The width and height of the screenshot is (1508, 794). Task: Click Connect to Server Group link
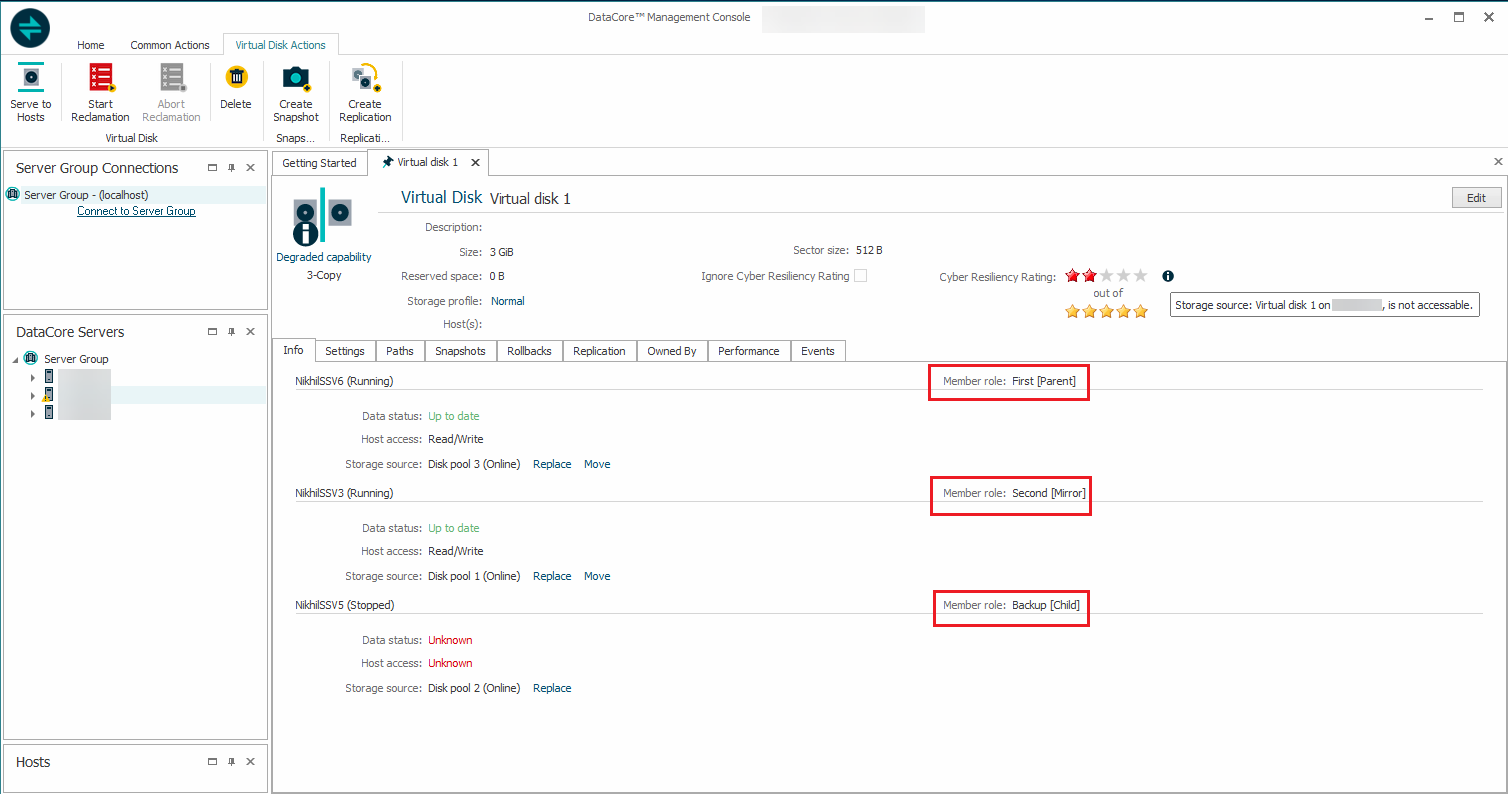coord(136,211)
